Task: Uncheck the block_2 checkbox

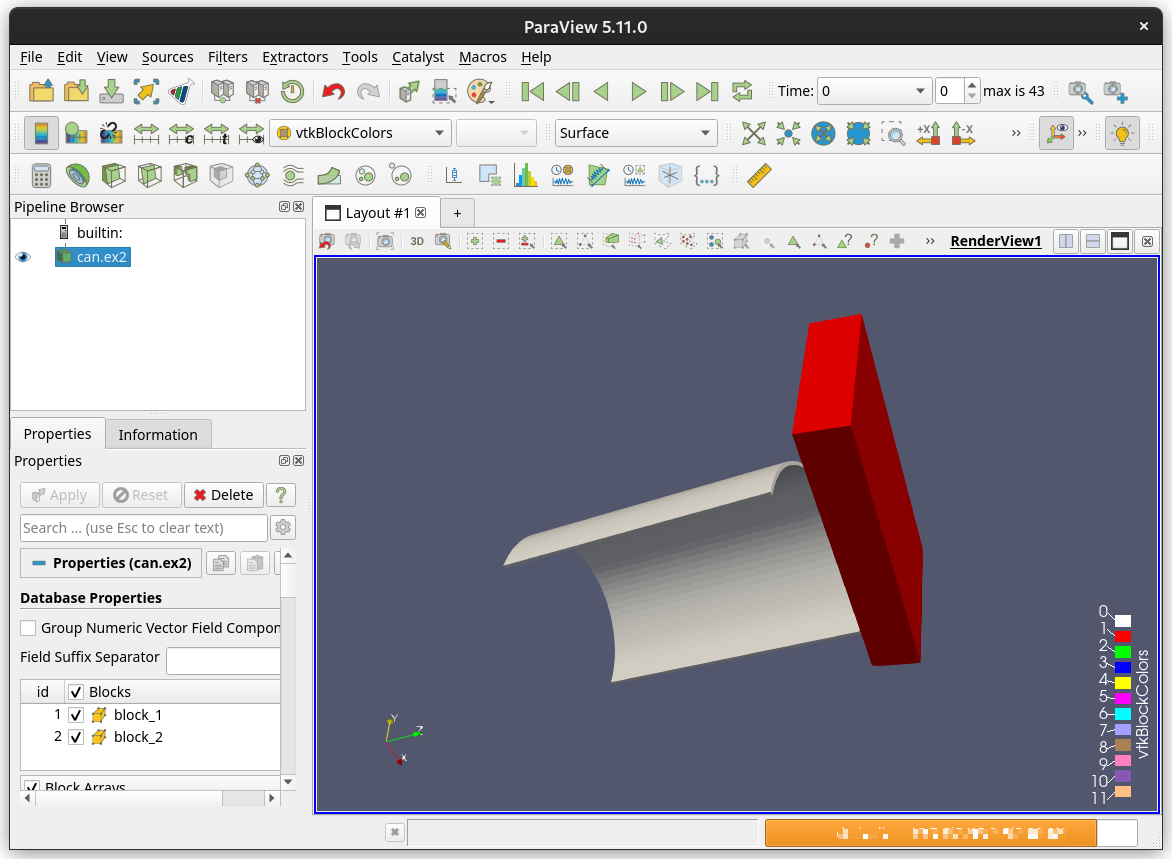Action: point(75,737)
